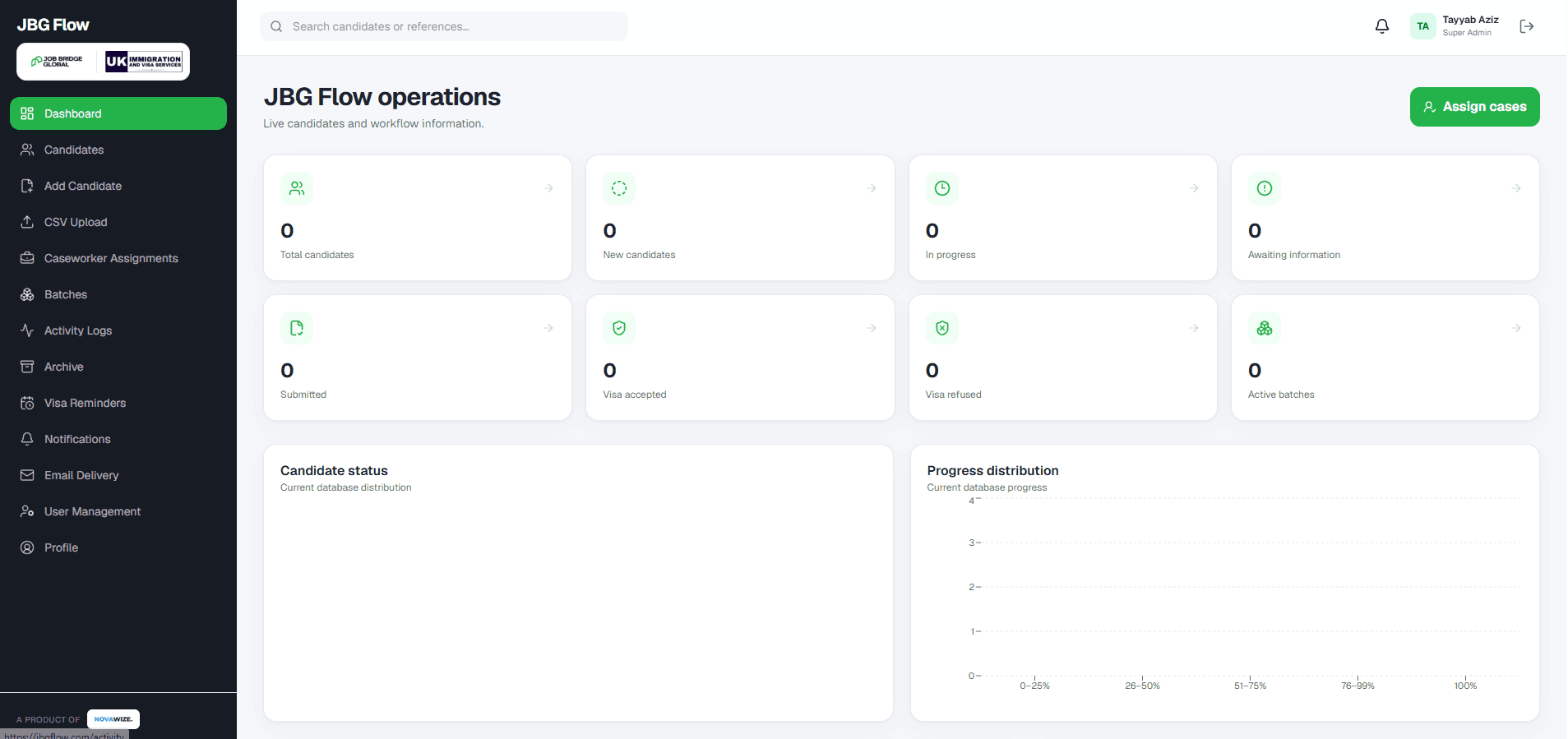This screenshot has width=1568, height=739.
Task: Click the Candidates people icon in the sidebar
Action: [27, 150]
